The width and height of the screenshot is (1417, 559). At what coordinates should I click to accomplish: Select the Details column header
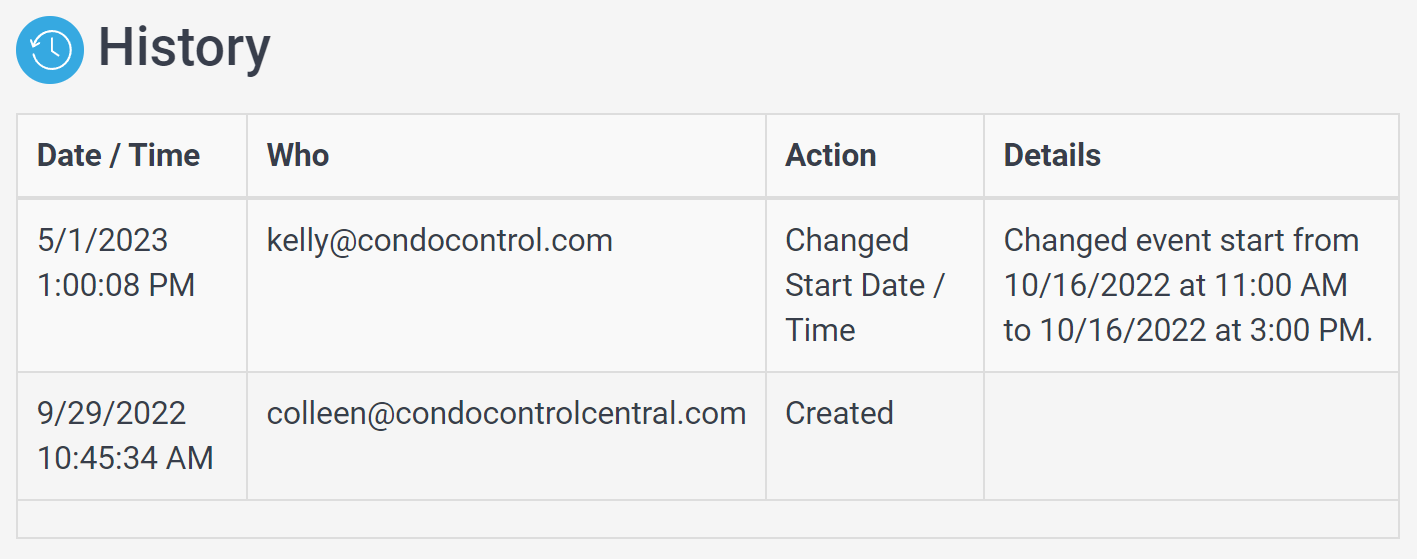[1052, 155]
